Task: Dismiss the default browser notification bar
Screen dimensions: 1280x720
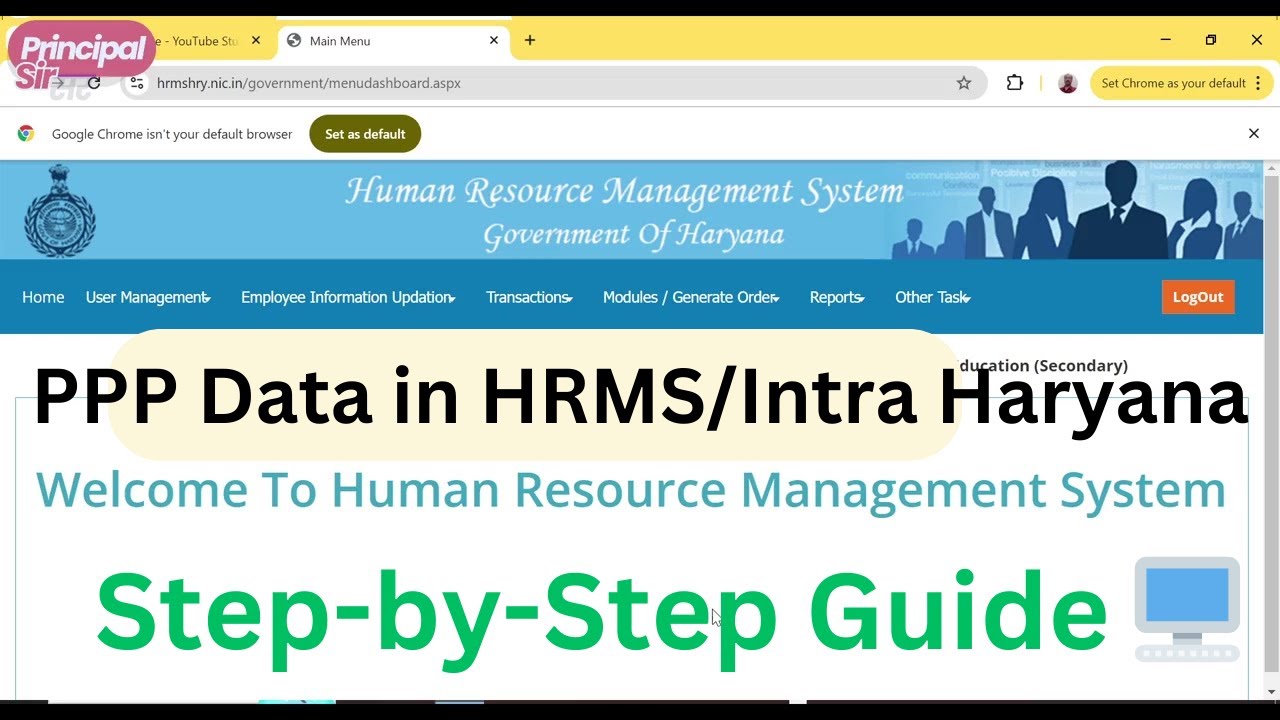Action: point(1254,133)
